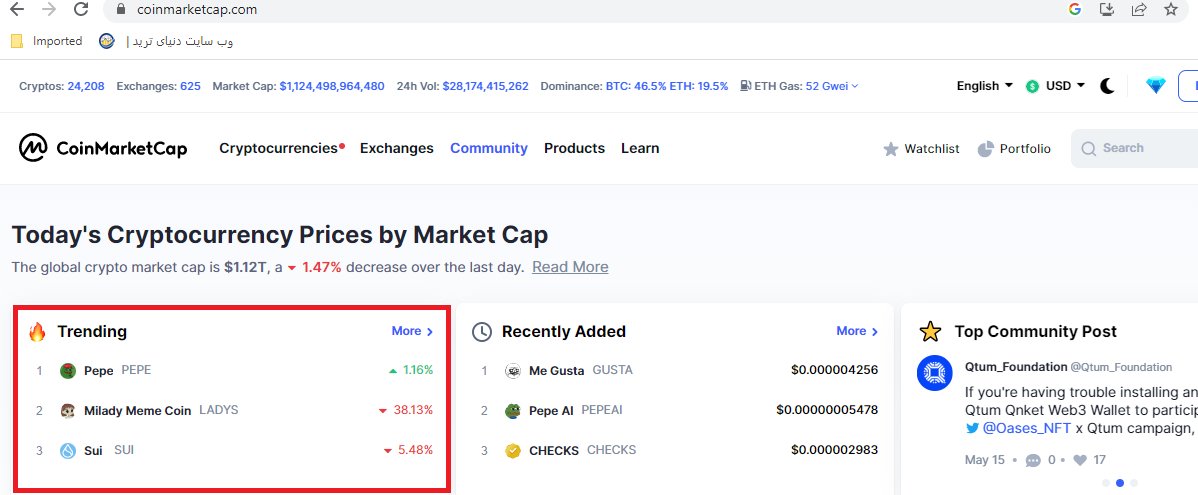Click the price $0.00000005478
Screen dimensions: 1198x495
(827, 410)
